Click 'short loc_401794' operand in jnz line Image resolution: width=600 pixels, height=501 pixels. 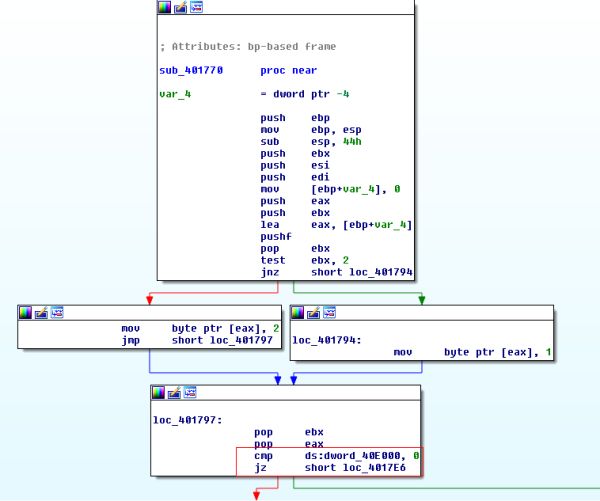coord(362,272)
